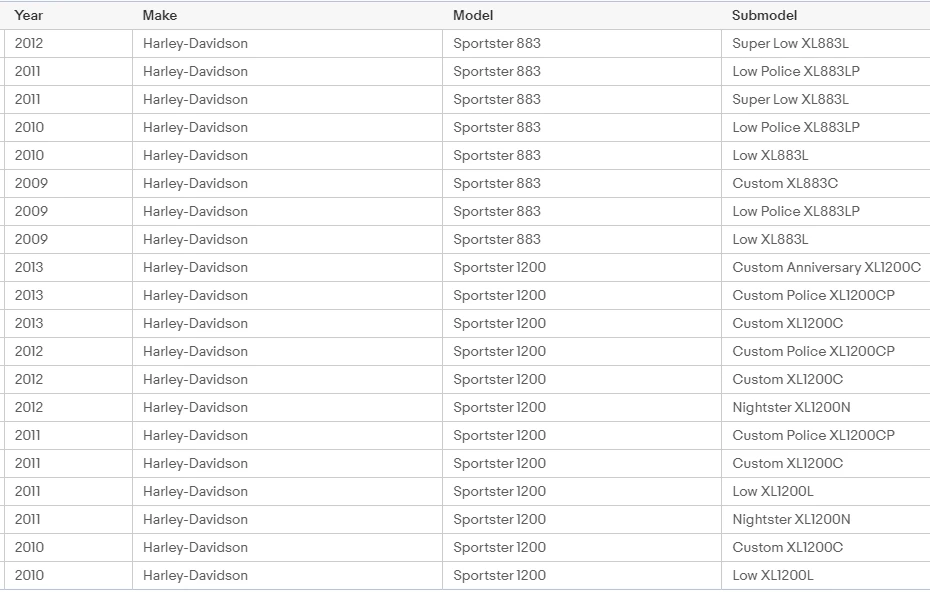Click the Submodel column header
The width and height of the screenshot is (930, 594).
[764, 15]
